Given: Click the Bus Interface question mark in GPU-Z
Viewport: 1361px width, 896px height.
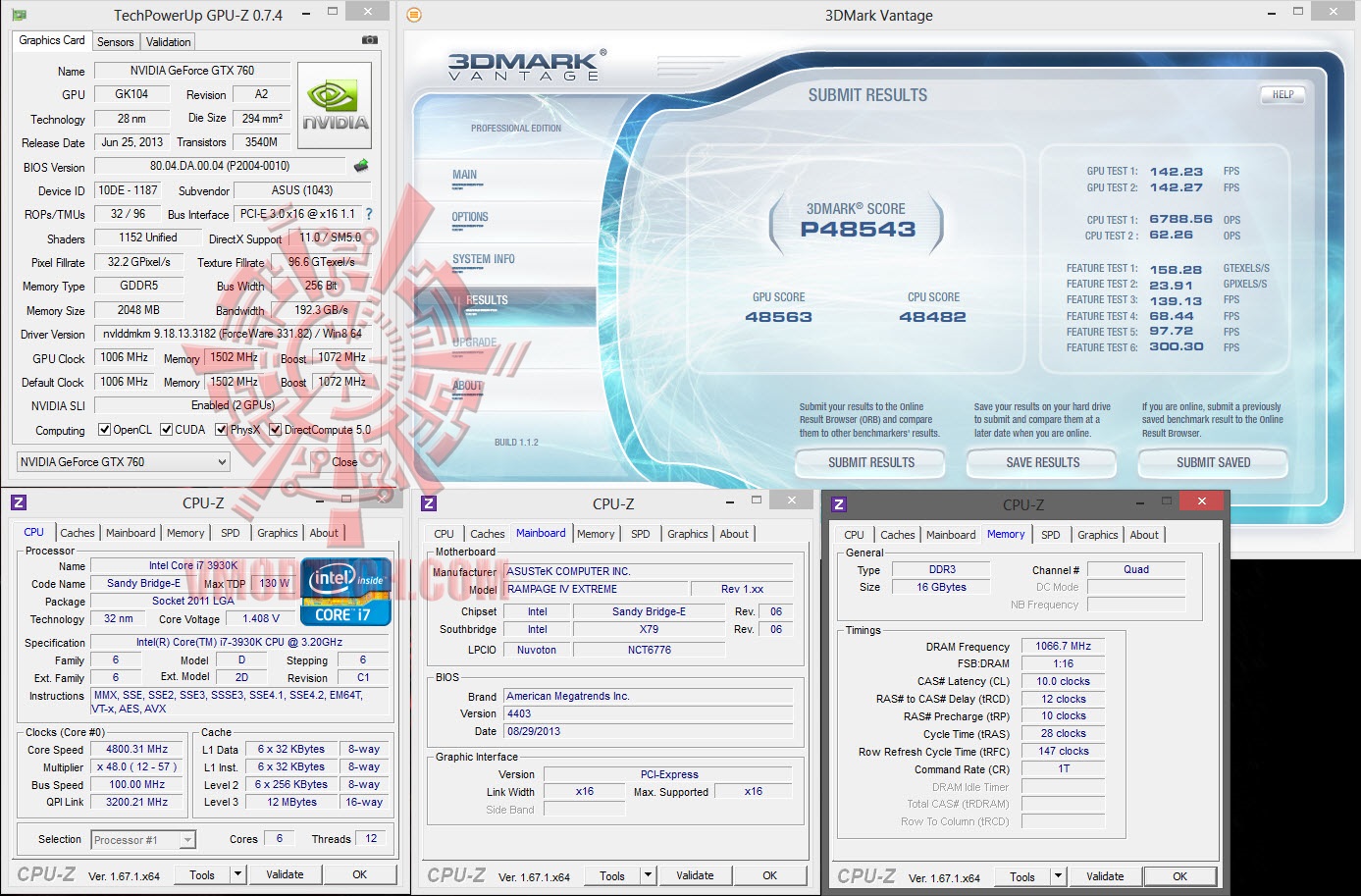Looking at the screenshot, I should coord(369,214).
